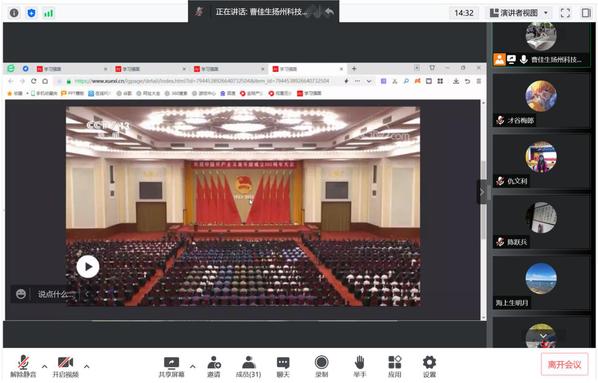Start recording the meeting

(x=322, y=367)
